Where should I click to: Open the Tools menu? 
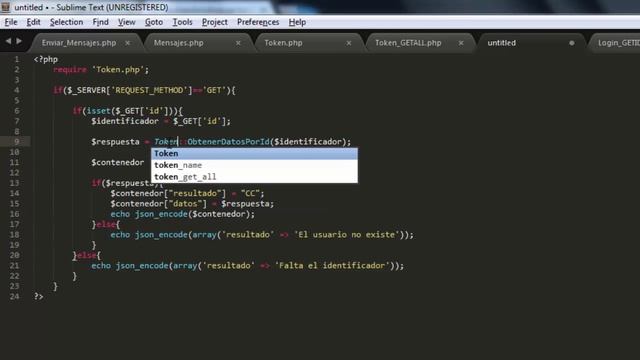click(x=182, y=22)
